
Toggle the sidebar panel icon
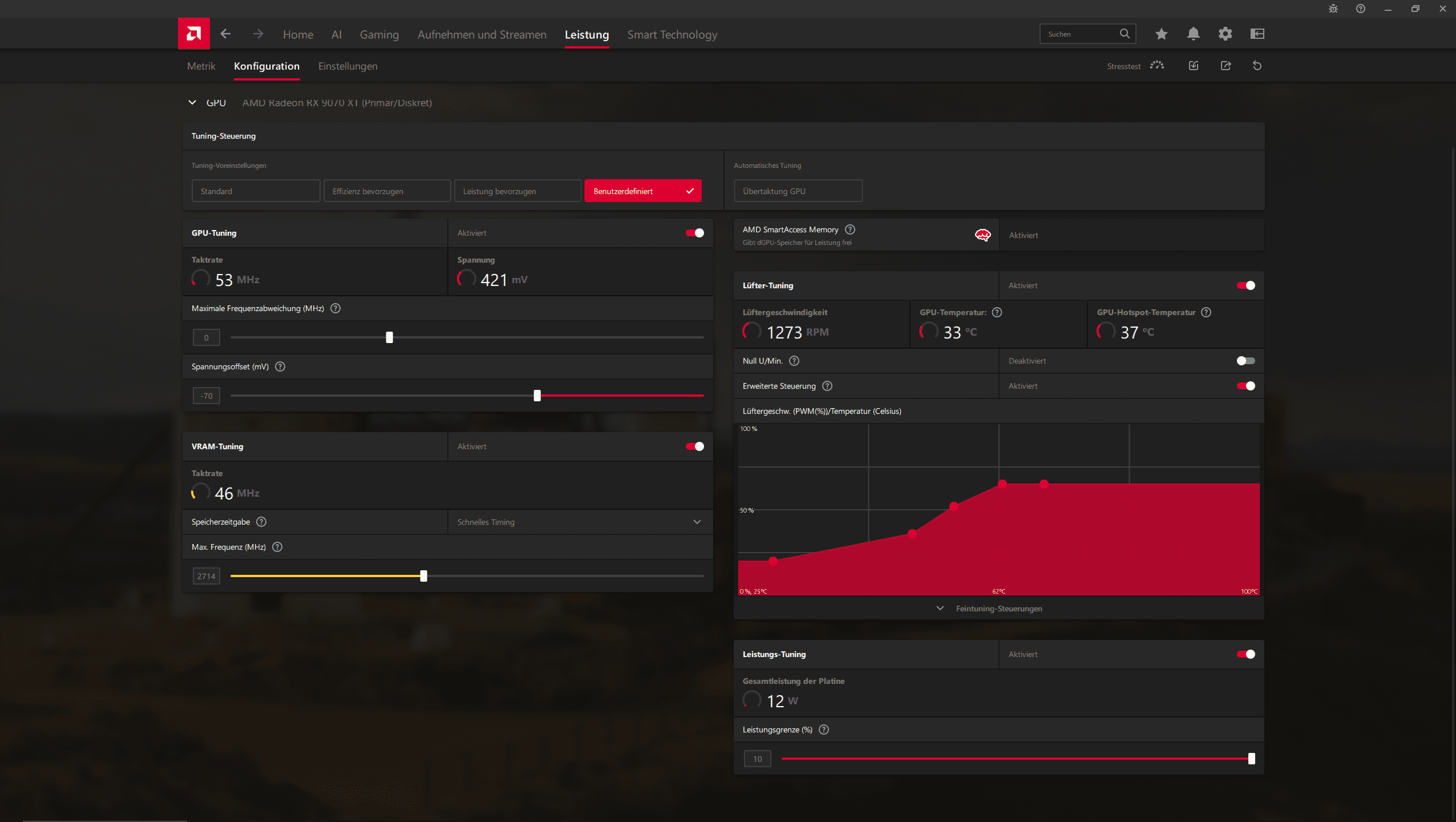pos(1257,34)
